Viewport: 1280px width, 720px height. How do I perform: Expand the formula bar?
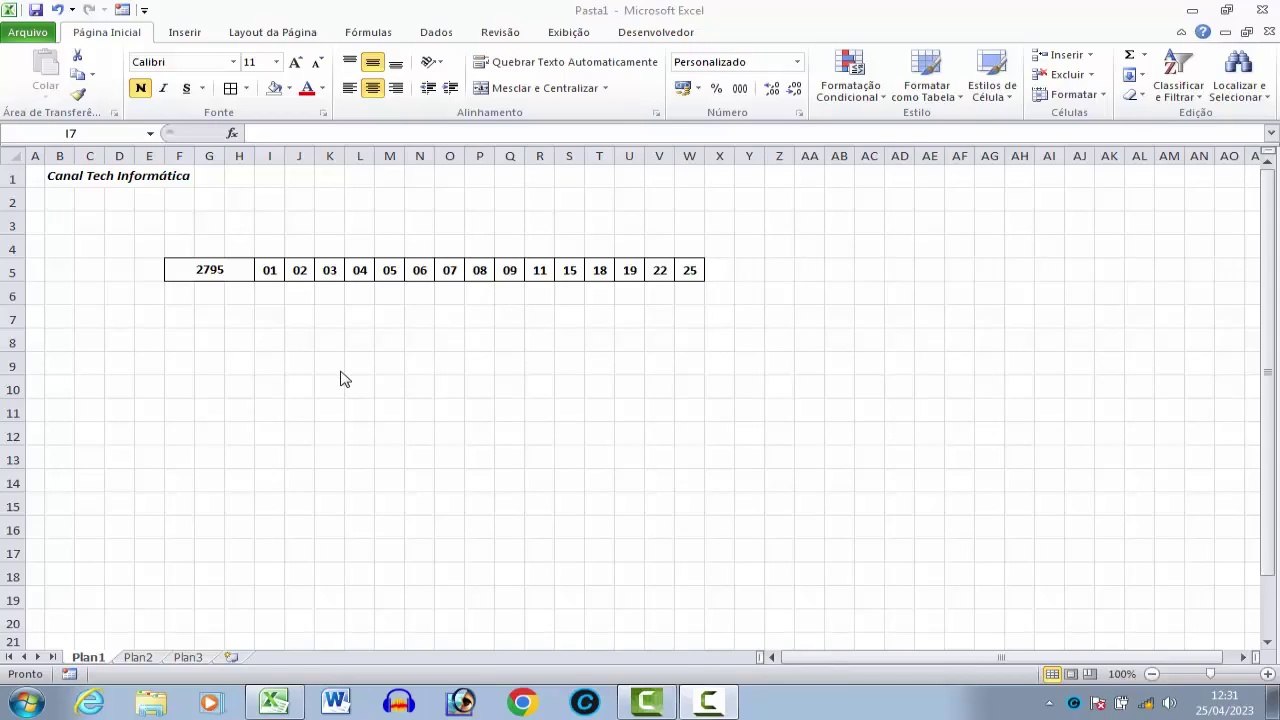(x=1271, y=133)
